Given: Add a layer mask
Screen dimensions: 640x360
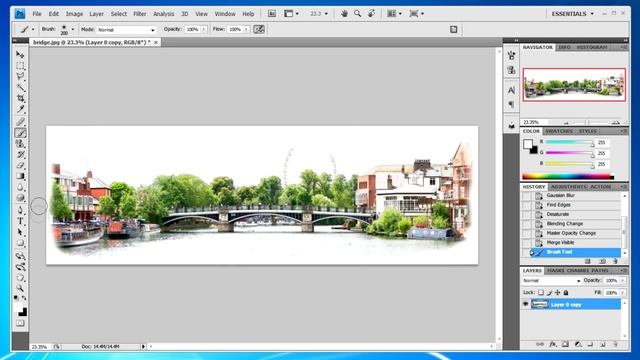Looking at the screenshot, I should click(565, 344).
